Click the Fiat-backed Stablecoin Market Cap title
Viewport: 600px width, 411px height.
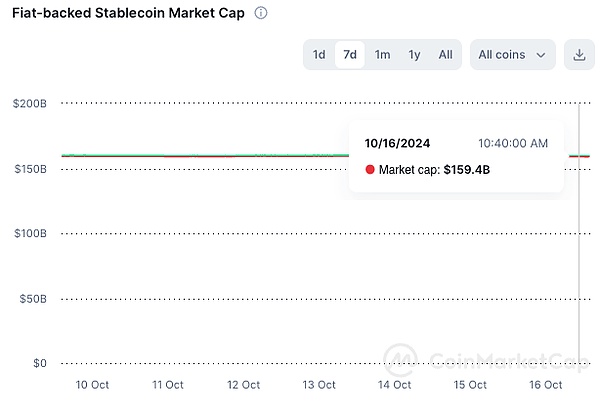pos(128,14)
